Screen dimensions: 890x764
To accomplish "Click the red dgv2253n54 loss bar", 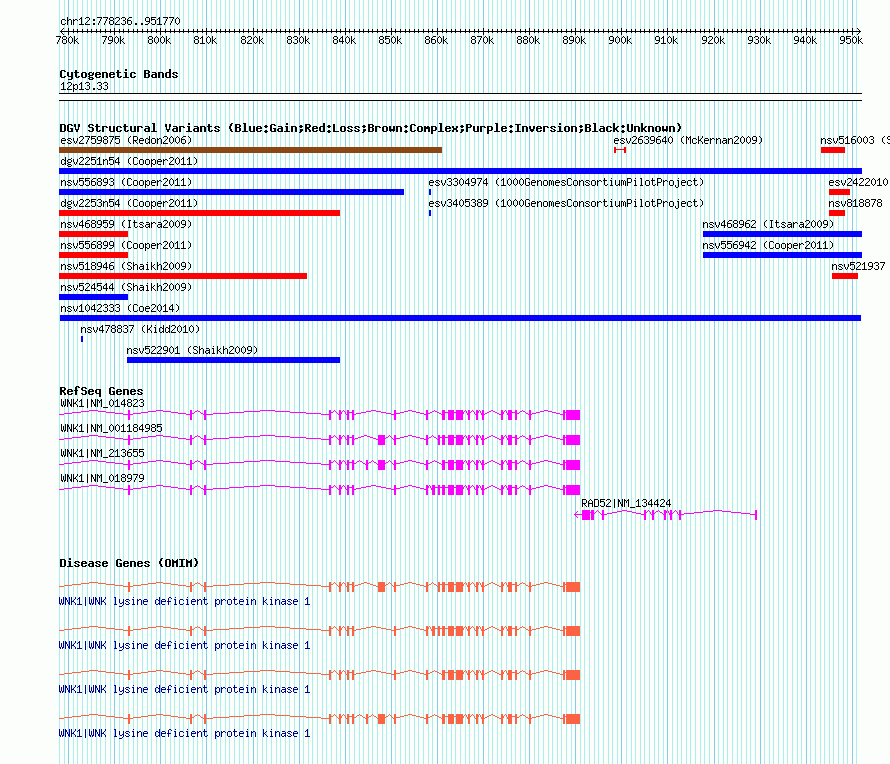I will (x=200, y=213).
